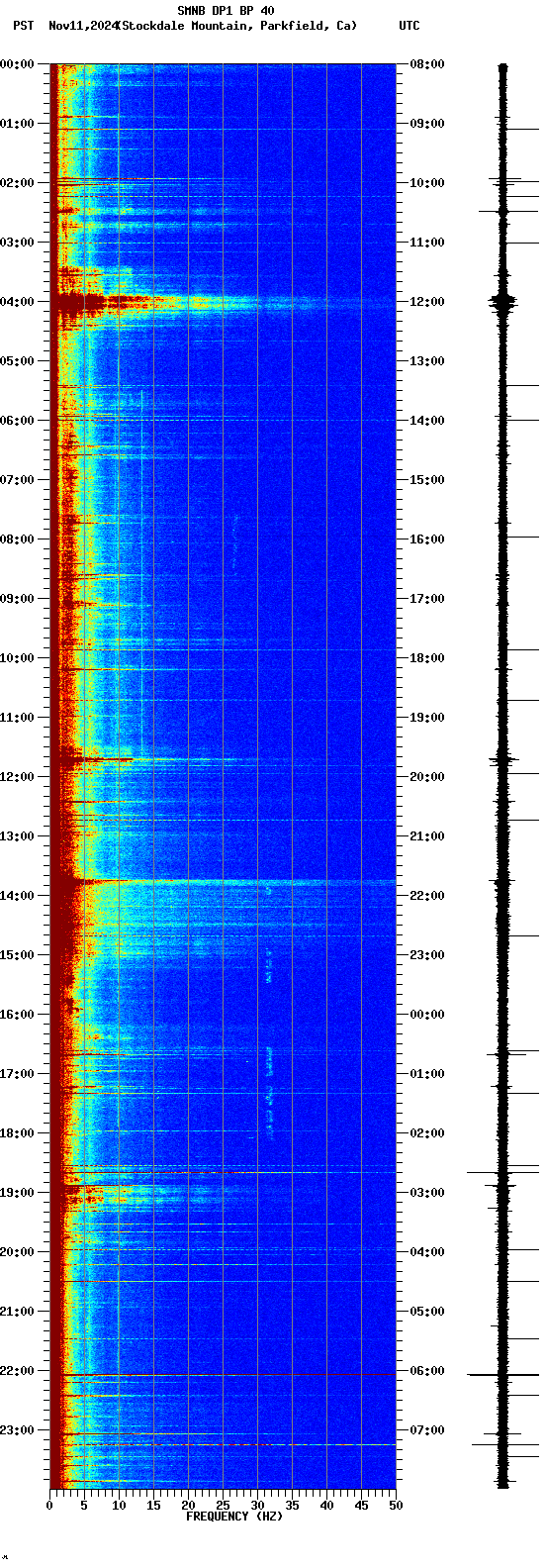The width and height of the screenshot is (546, 1568).
Task: Click the 'UTC' timezone label
Action: 409,26
